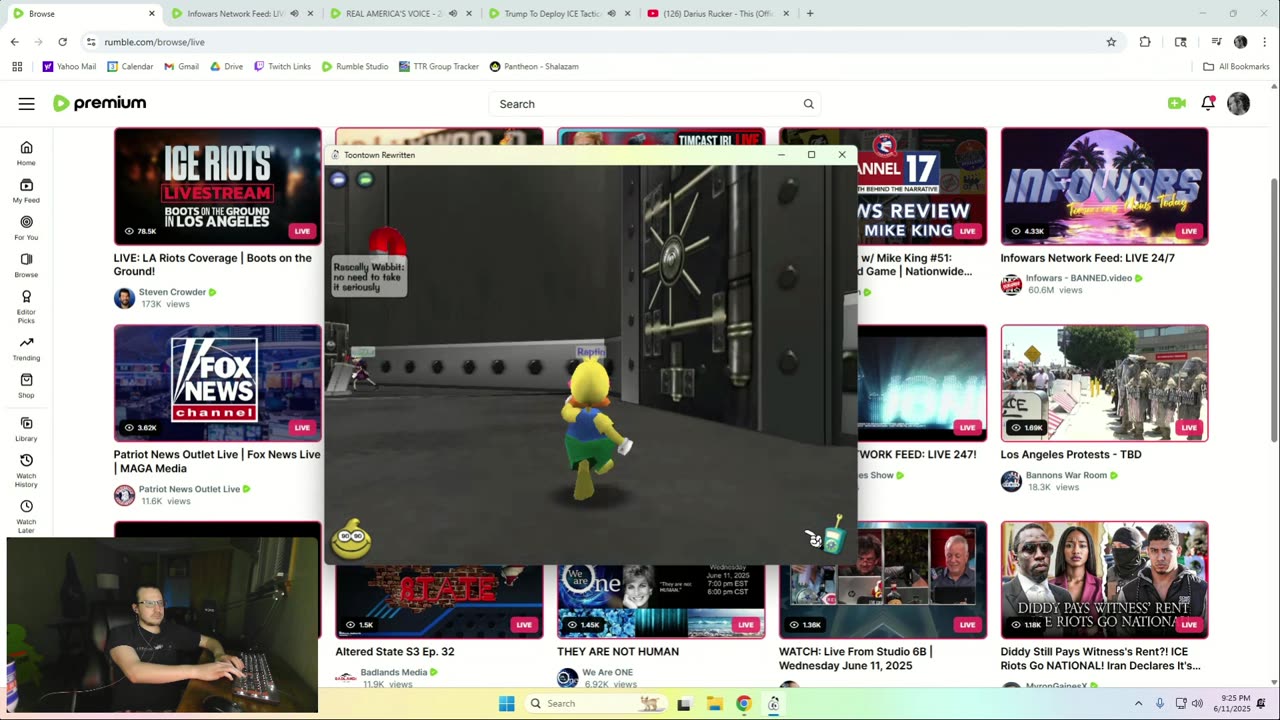
Task: Open the Infowars thumbnail
Action: pyautogui.click(x=1104, y=186)
